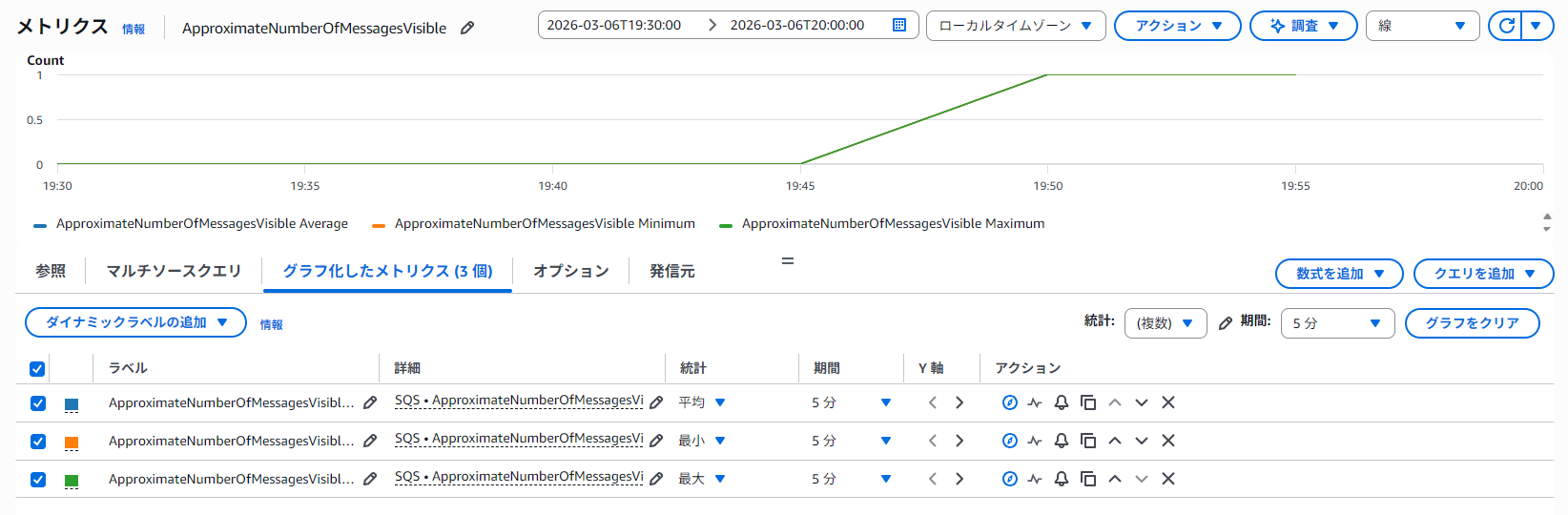Edit graph title with pencil icon
This screenshot has width=1568, height=515.
coord(467,28)
